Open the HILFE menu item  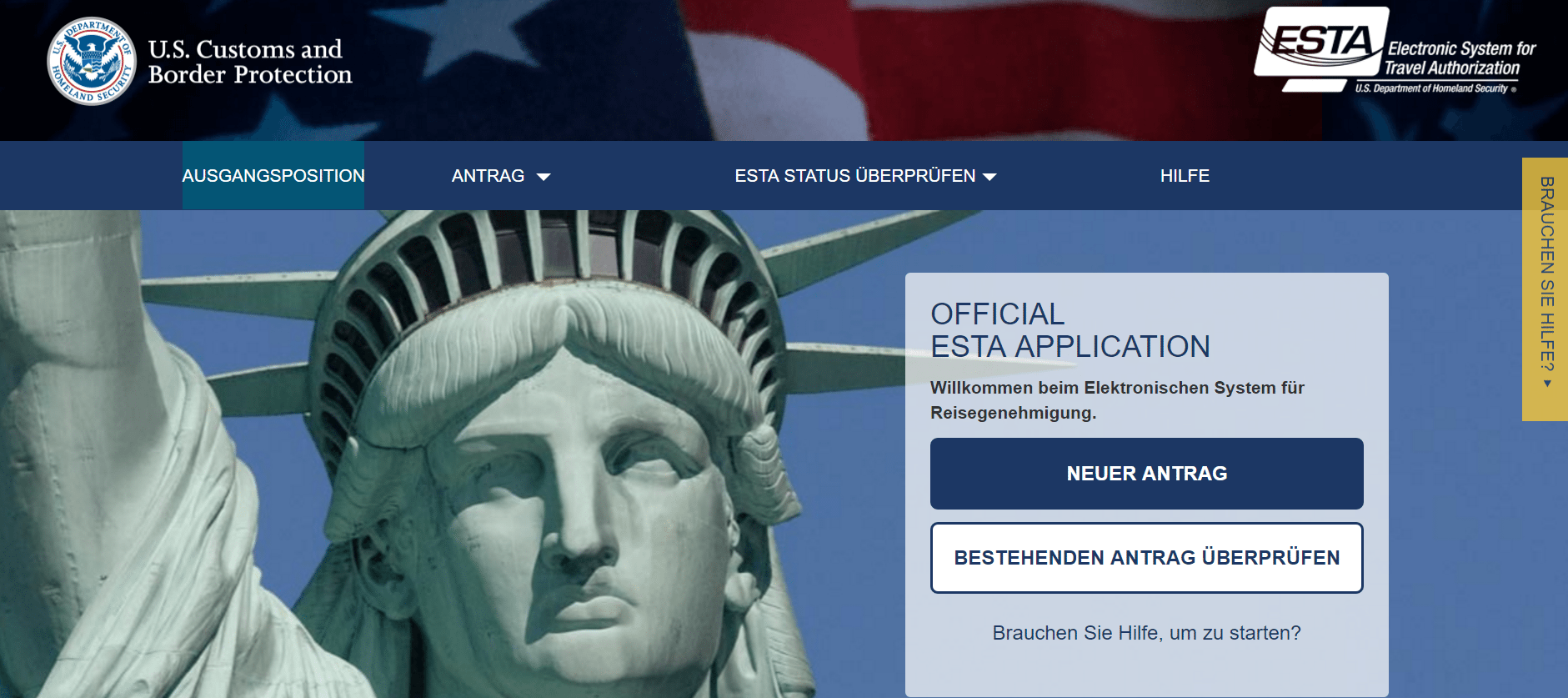tap(1185, 176)
